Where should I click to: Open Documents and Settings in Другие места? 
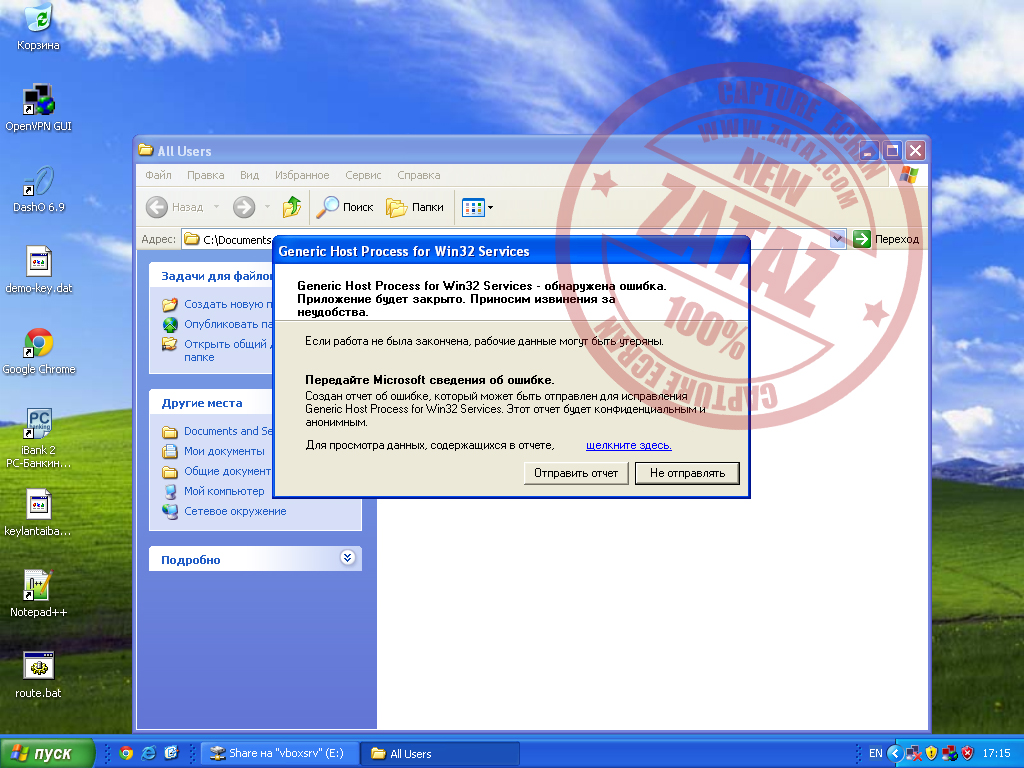(218, 432)
